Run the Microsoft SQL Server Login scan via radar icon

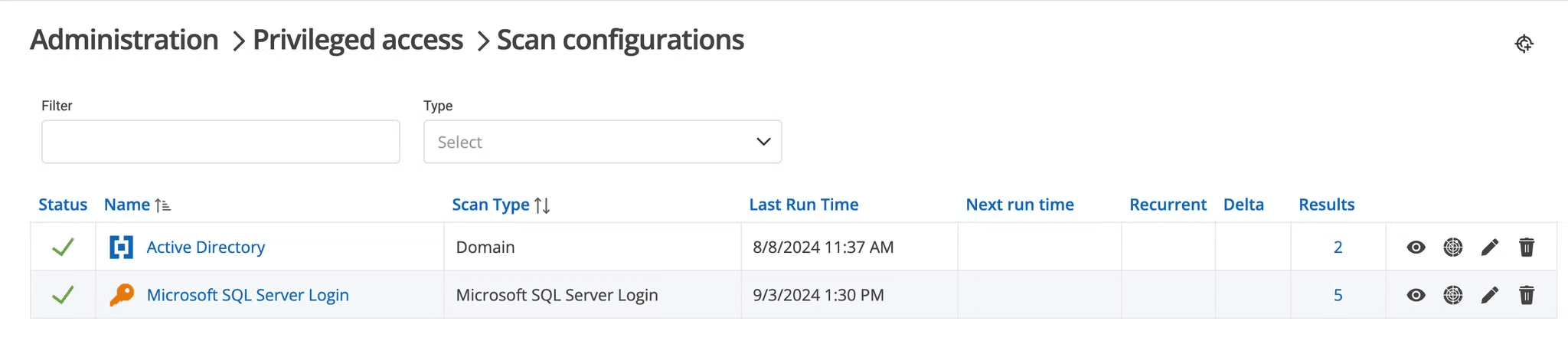1452,295
